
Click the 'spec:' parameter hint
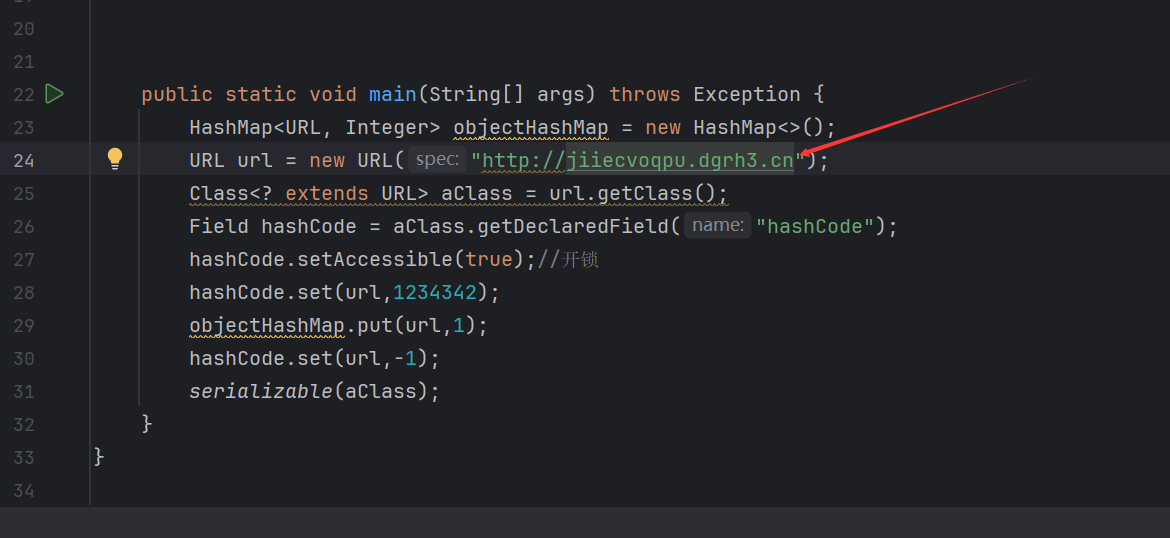(437, 160)
